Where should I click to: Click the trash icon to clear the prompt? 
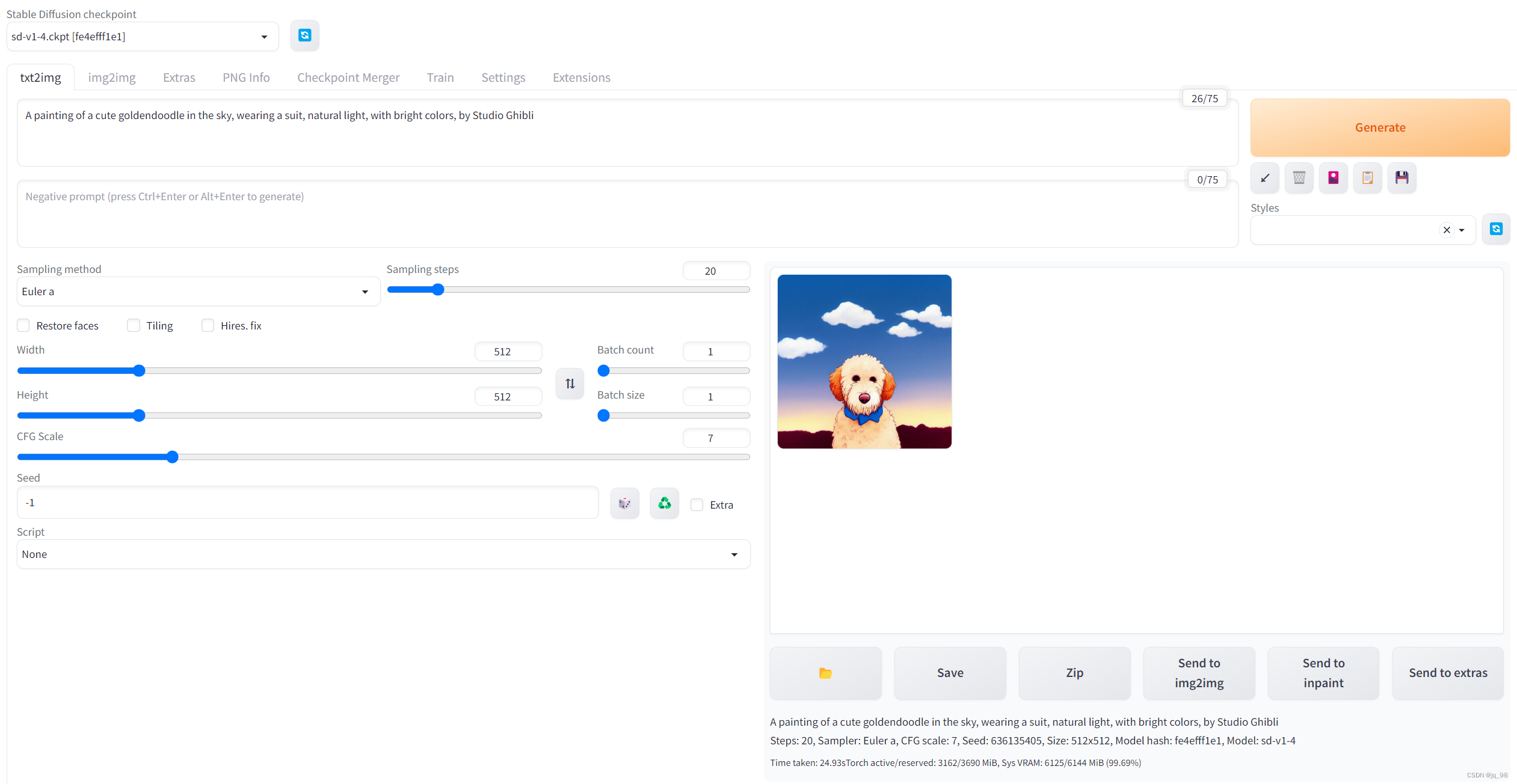click(x=1299, y=178)
